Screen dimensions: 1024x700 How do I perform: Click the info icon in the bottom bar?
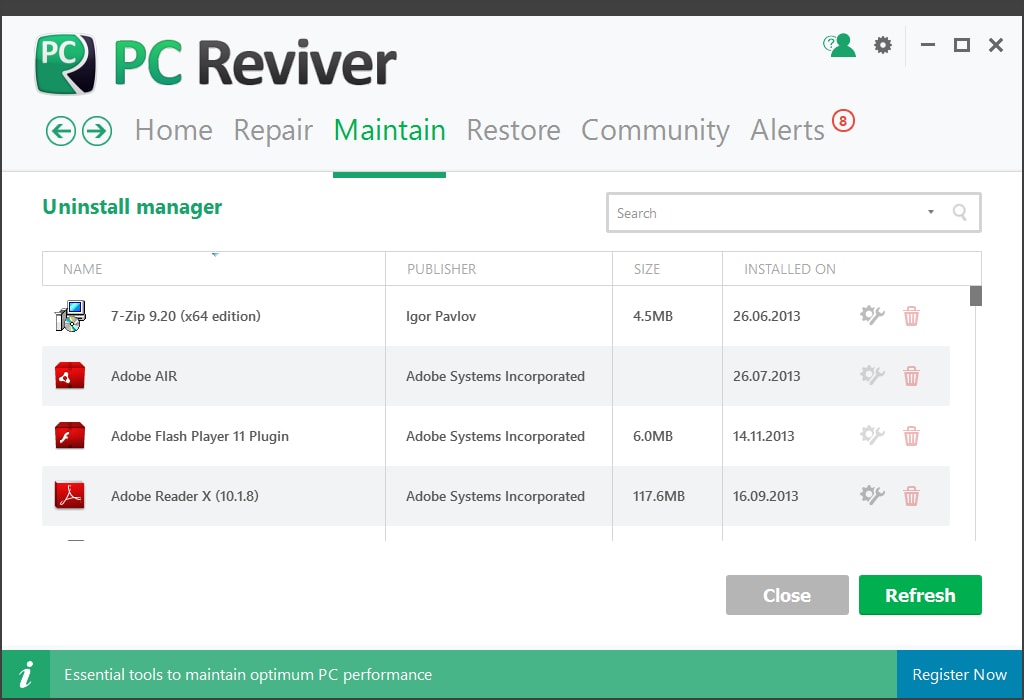[26, 675]
